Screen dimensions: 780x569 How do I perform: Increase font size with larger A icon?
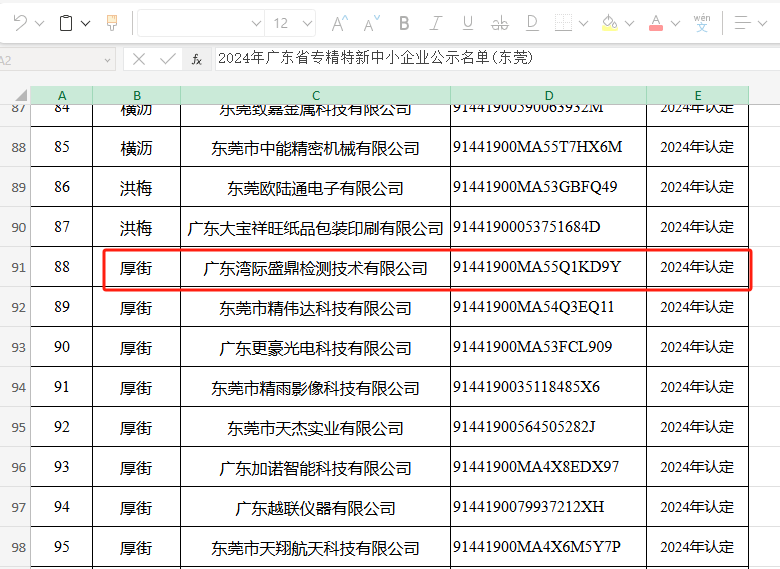click(339, 23)
